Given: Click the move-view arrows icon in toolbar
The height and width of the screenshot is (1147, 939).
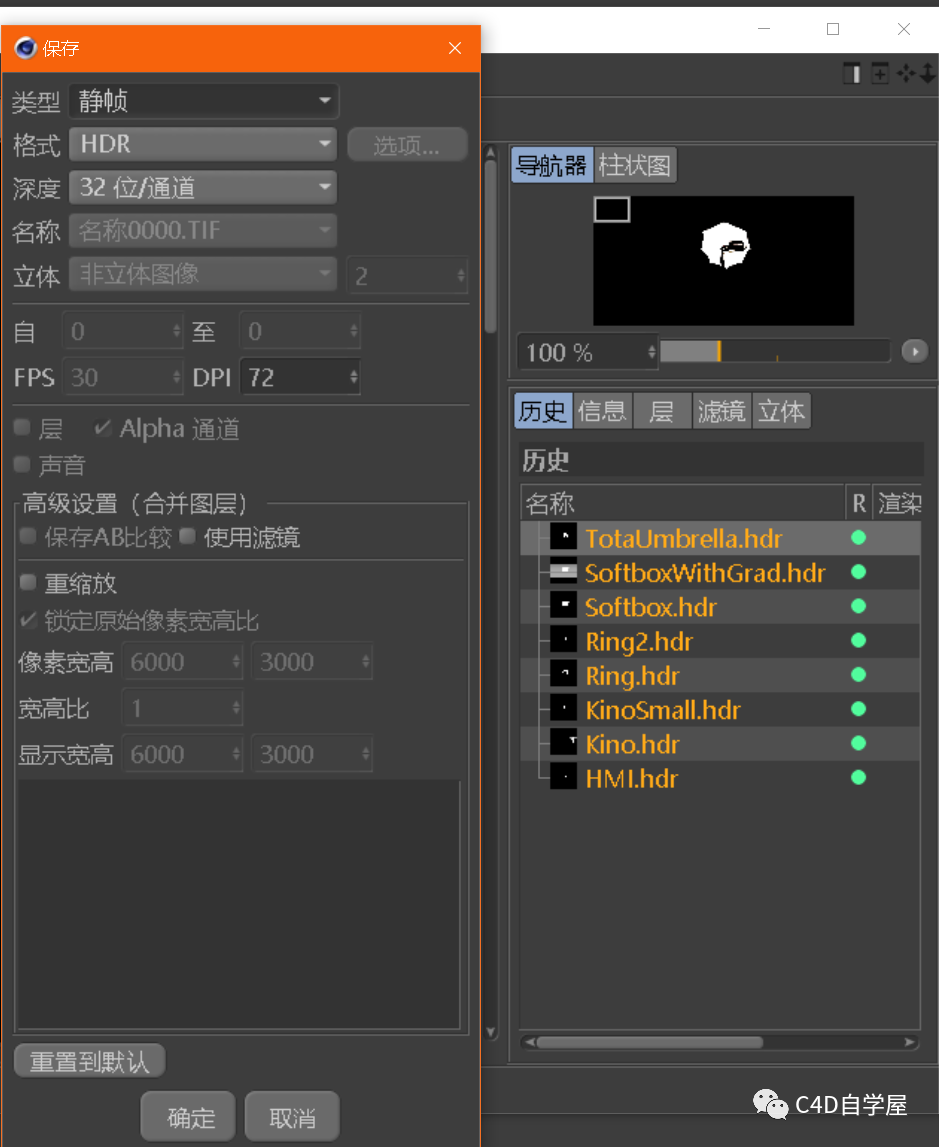Looking at the screenshot, I should coord(906,73).
